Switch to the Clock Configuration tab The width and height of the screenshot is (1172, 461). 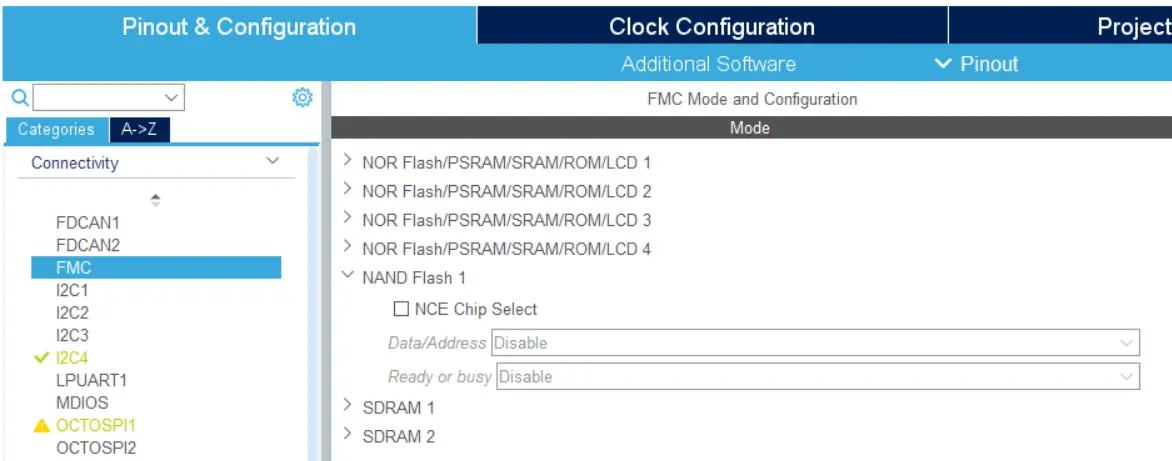[712, 27]
